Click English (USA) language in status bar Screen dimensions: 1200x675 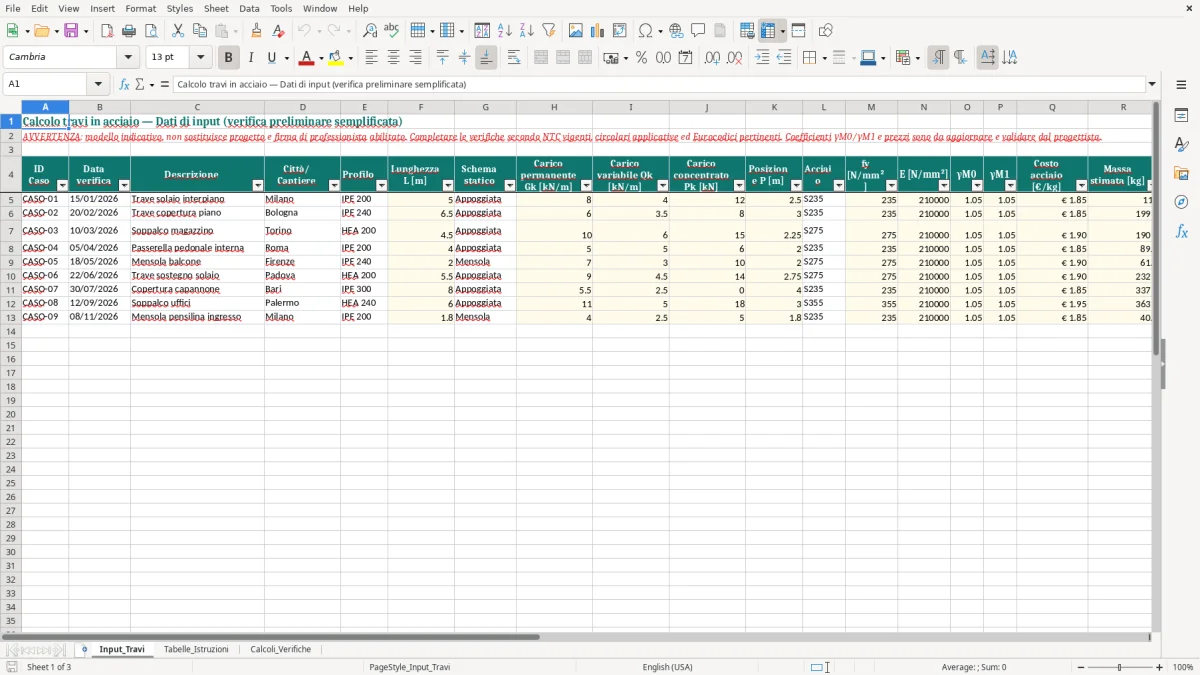coord(667,667)
